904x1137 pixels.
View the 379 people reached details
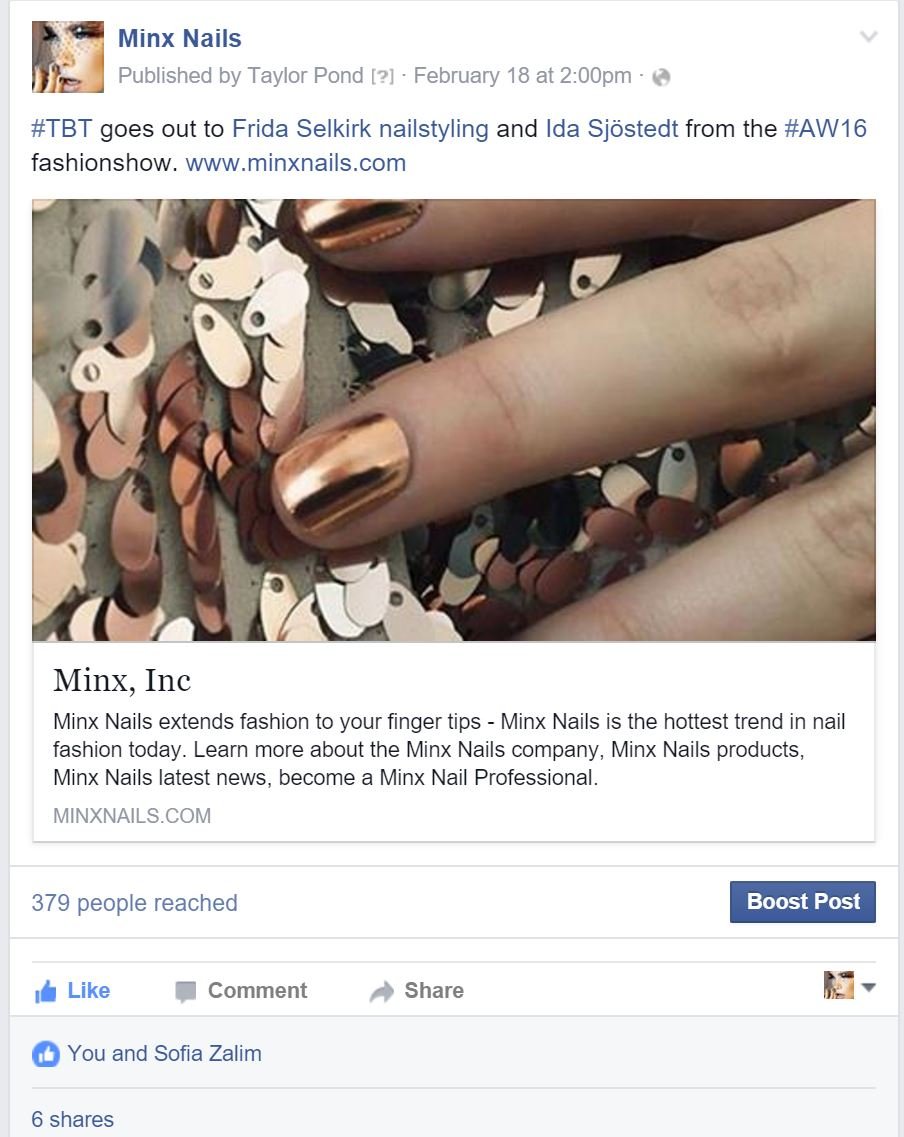134,903
